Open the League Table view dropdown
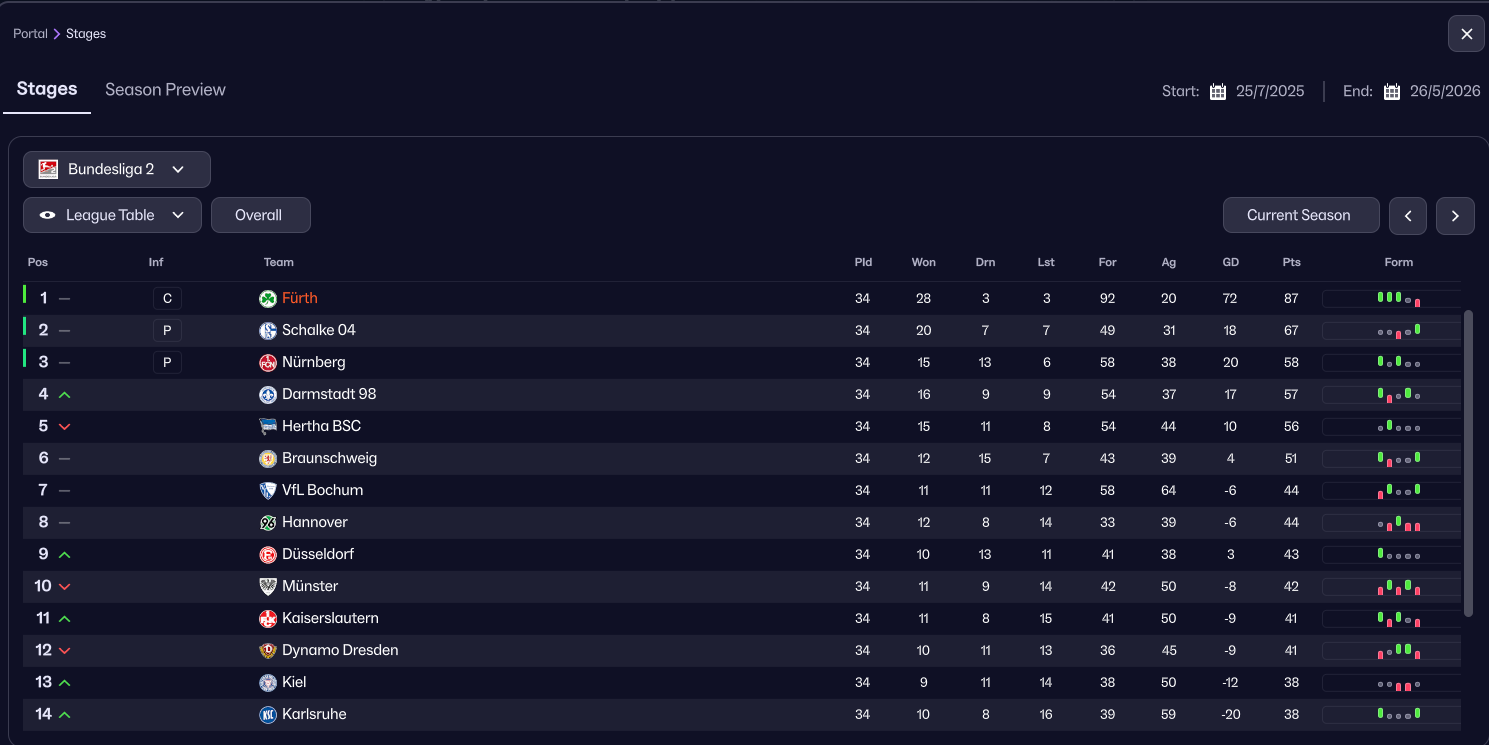Viewport: 1489px width, 745px height. (x=112, y=215)
